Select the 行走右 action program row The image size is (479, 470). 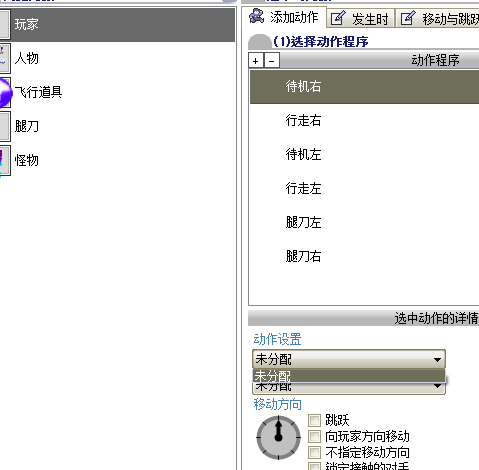coord(364,120)
